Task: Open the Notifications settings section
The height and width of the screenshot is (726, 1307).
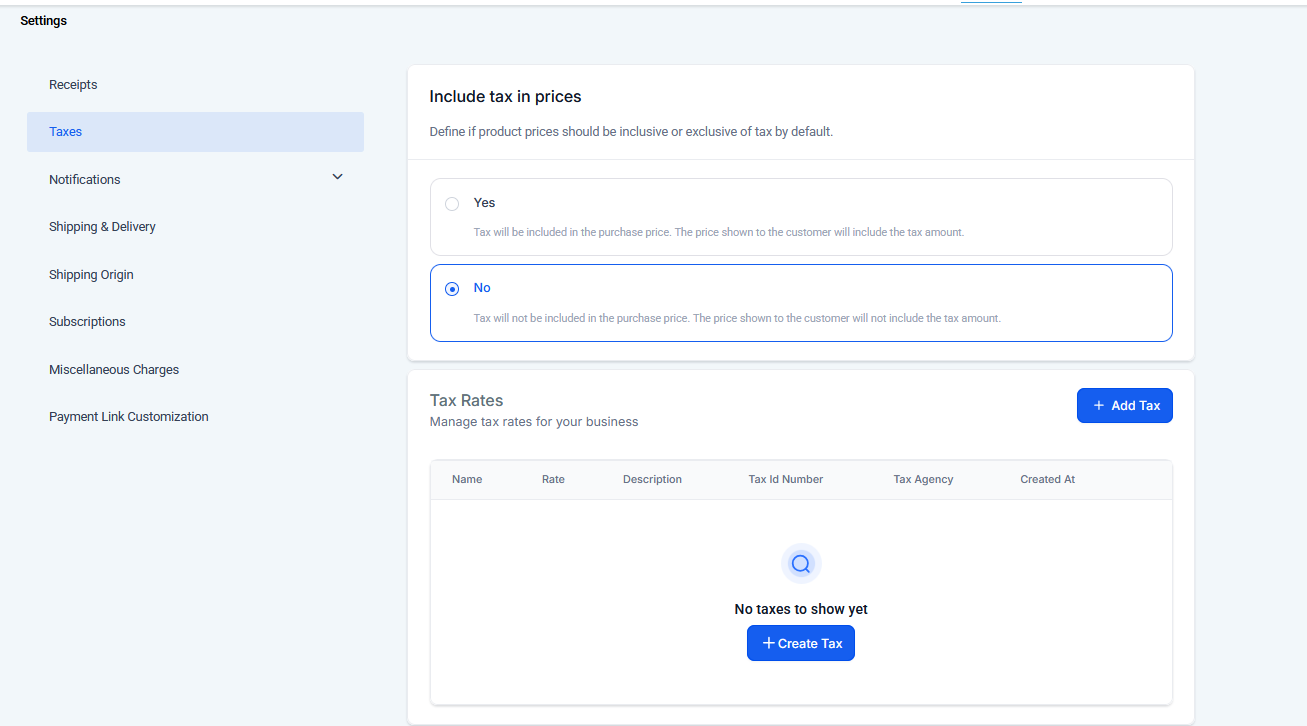Action: click(85, 180)
